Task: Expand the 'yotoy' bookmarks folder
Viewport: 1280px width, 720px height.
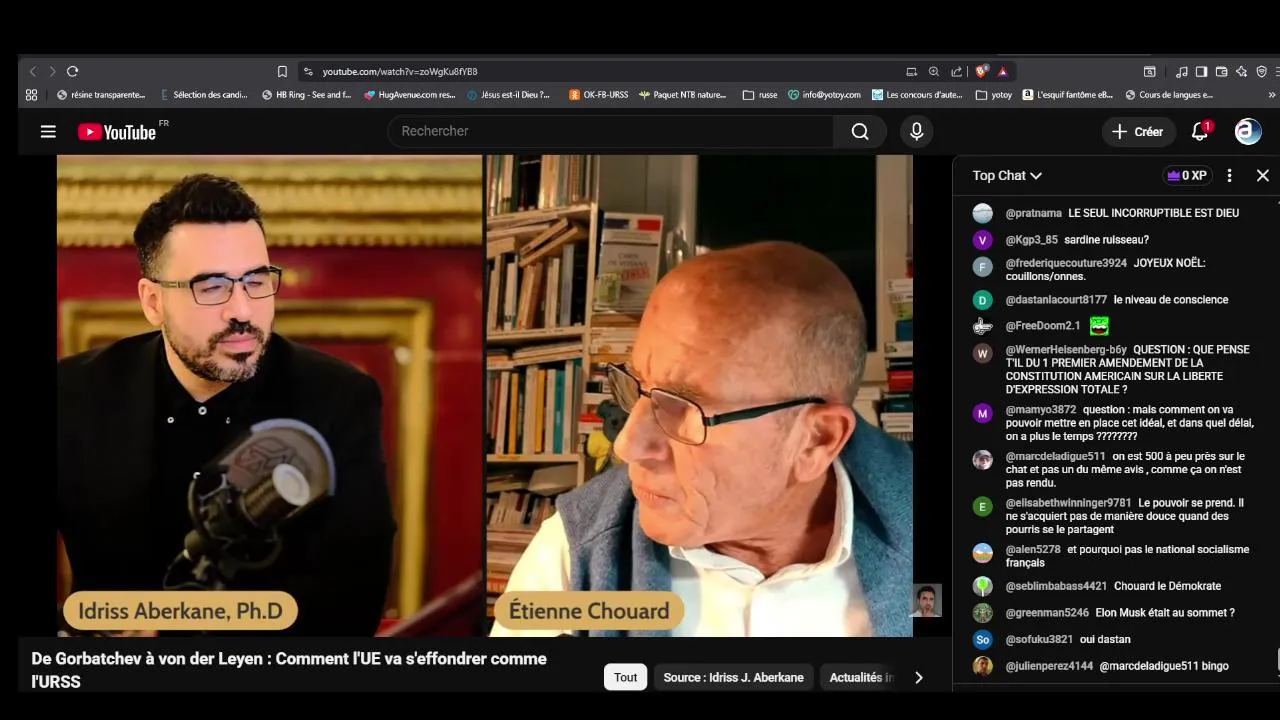Action: pos(994,95)
